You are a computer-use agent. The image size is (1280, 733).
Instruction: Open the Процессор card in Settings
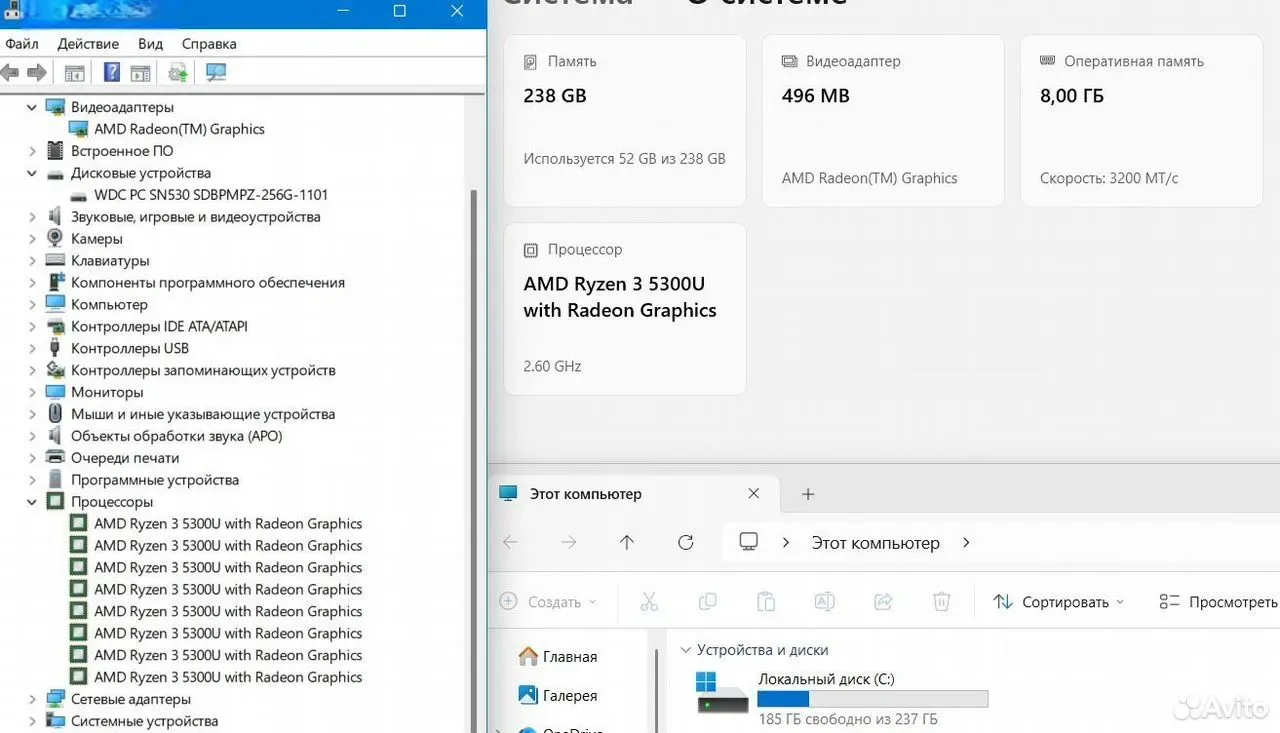[625, 309]
